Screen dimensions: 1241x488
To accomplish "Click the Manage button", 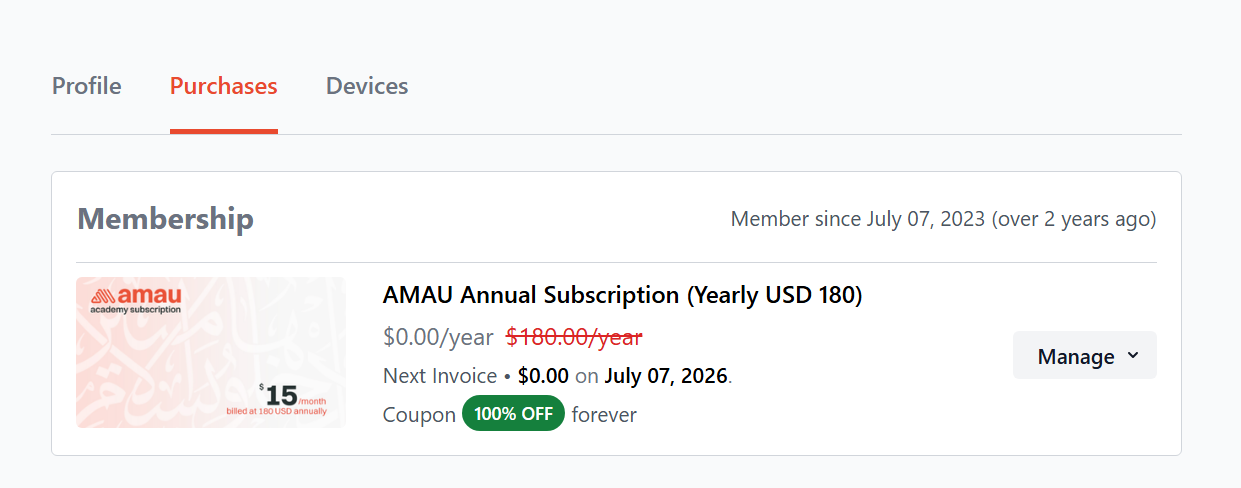I will point(1076,356).
